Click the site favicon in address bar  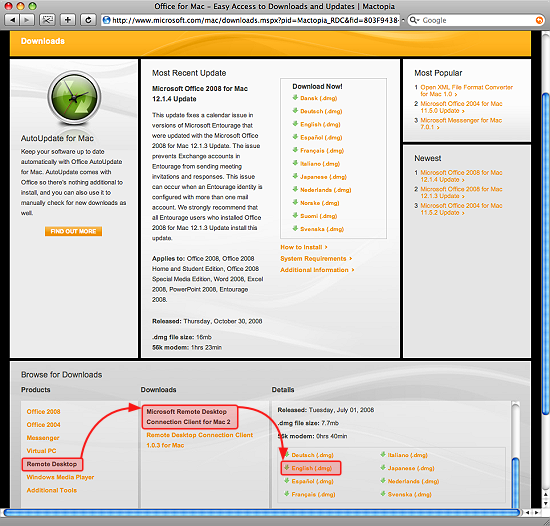click(x=106, y=20)
